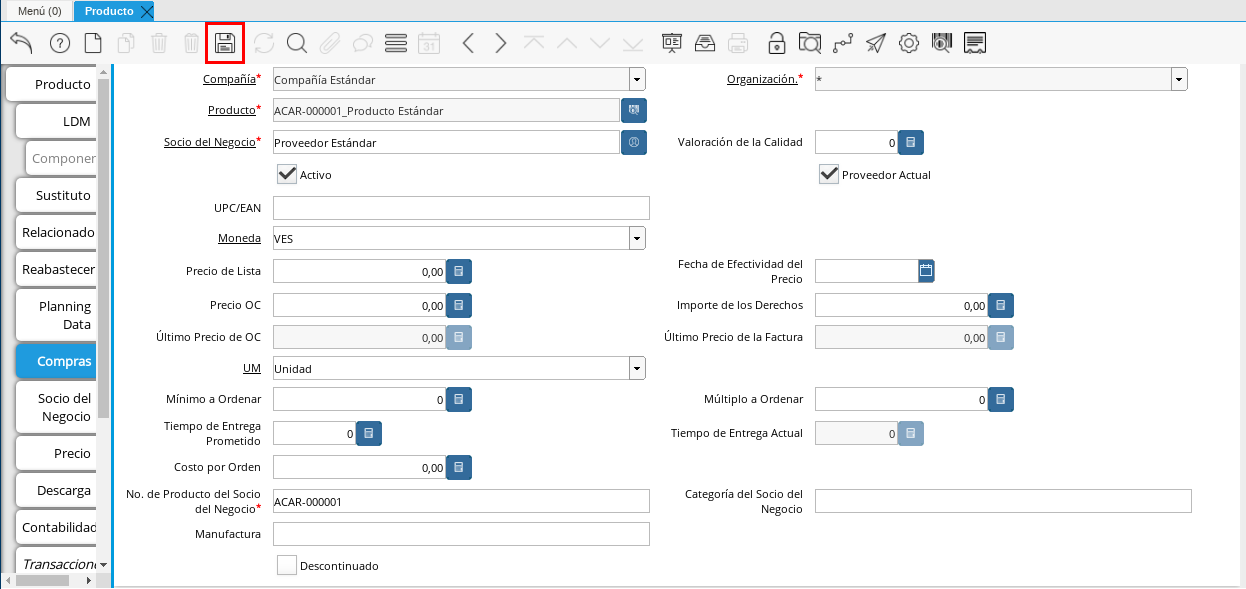Enable the Descontinuado checkbox
This screenshot has width=1246, height=589.
click(287, 565)
